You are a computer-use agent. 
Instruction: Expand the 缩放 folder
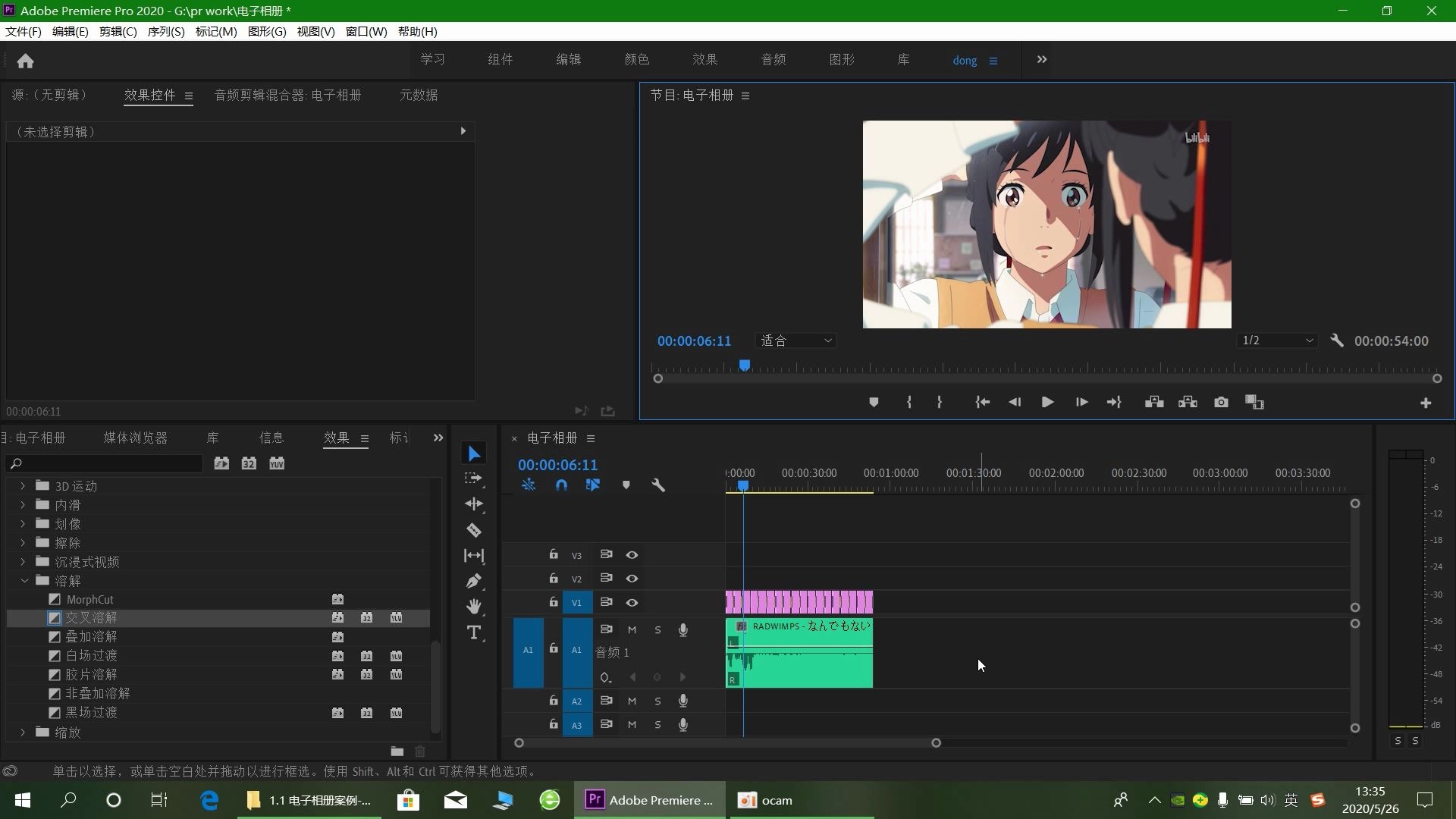click(23, 733)
